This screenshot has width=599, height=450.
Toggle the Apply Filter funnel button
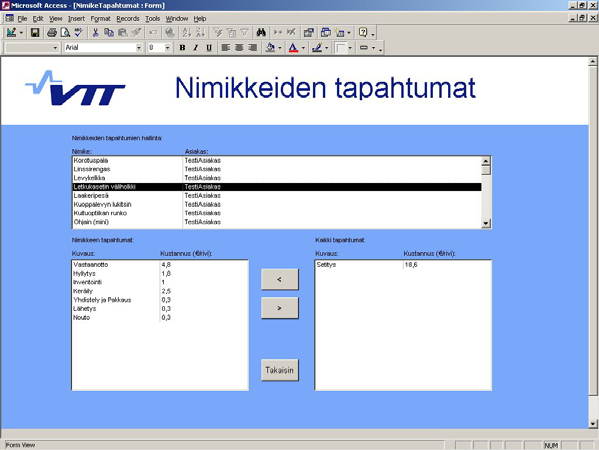244,33
